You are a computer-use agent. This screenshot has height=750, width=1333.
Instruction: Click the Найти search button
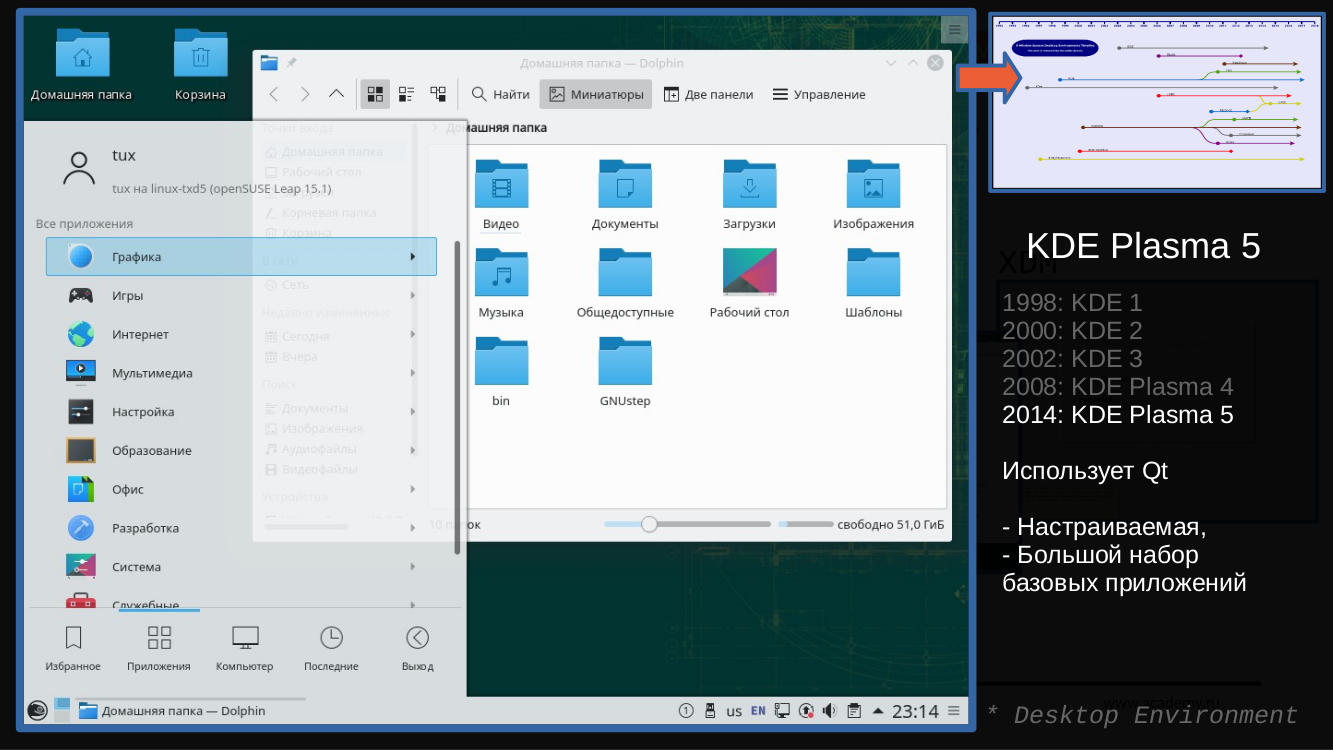[x=500, y=94]
